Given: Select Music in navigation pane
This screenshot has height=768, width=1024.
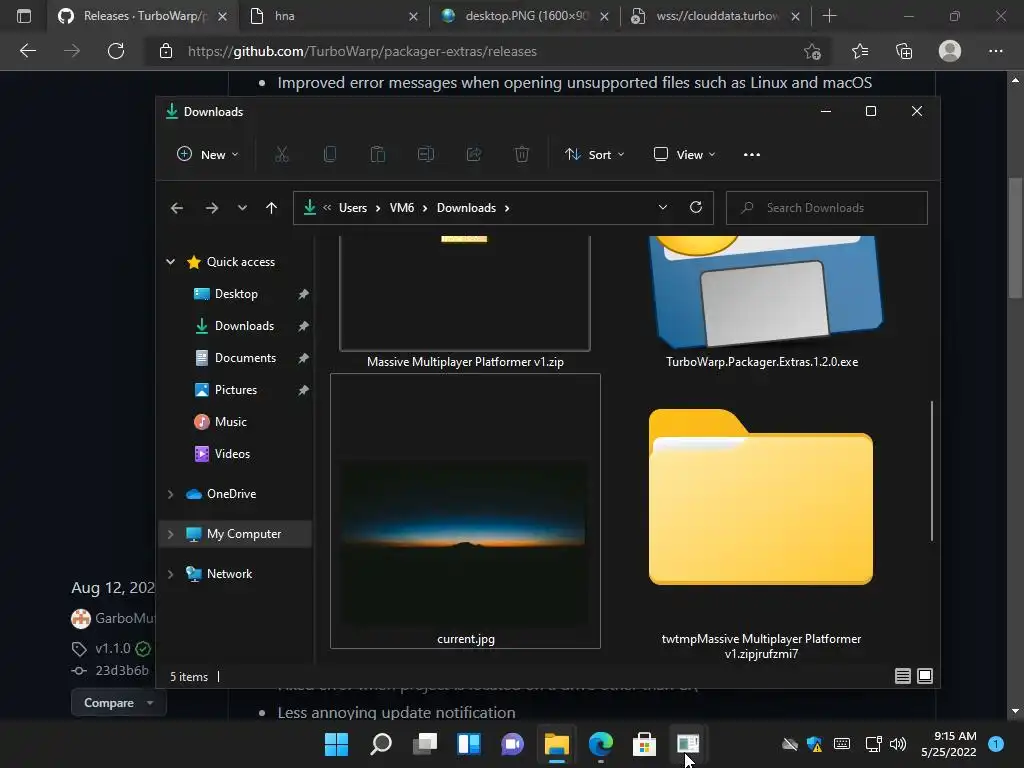Looking at the screenshot, I should click(x=231, y=422).
